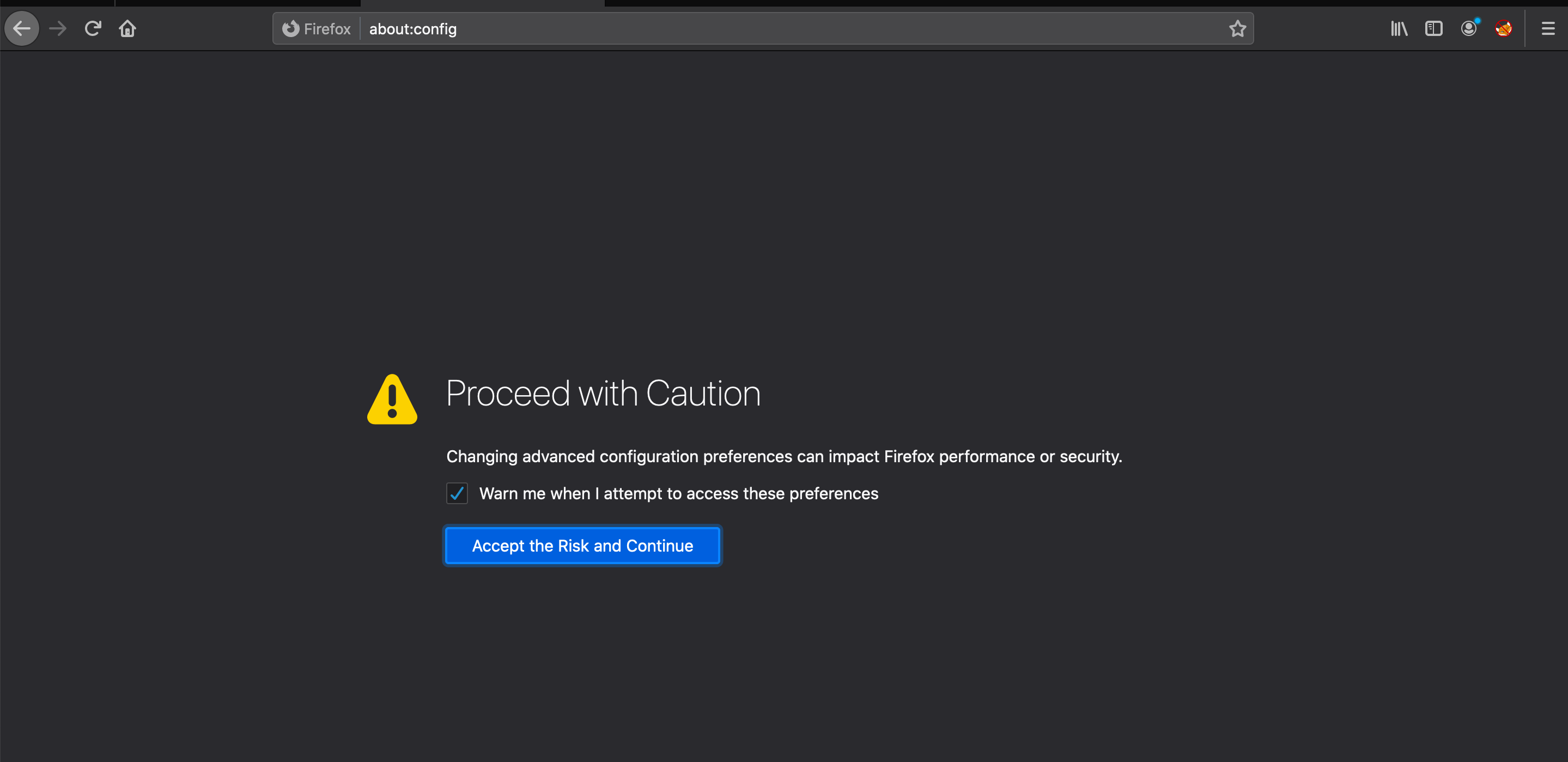Open the hamburger application menu
Image resolution: width=1568 pixels, height=762 pixels.
click(x=1547, y=29)
